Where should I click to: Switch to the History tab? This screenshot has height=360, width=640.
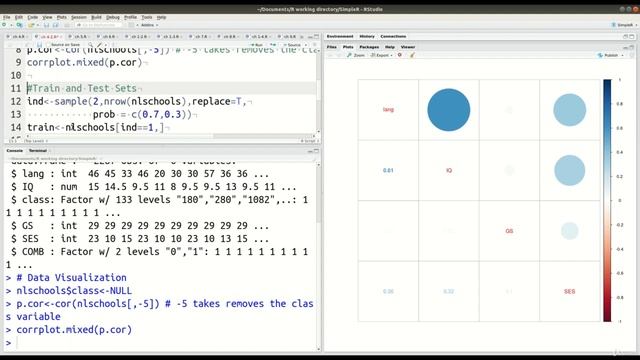[x=367, y=36]
